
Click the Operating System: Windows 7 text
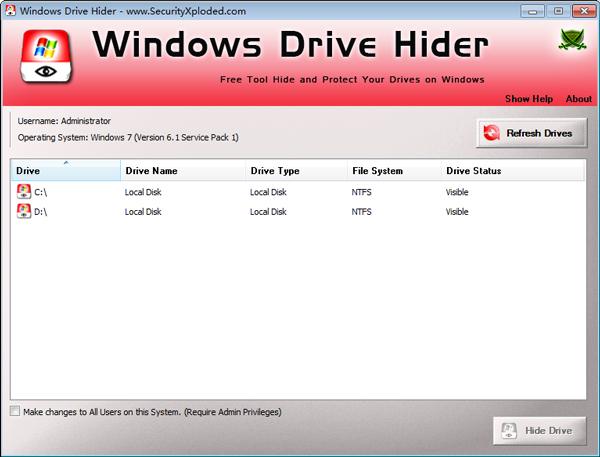128,137
